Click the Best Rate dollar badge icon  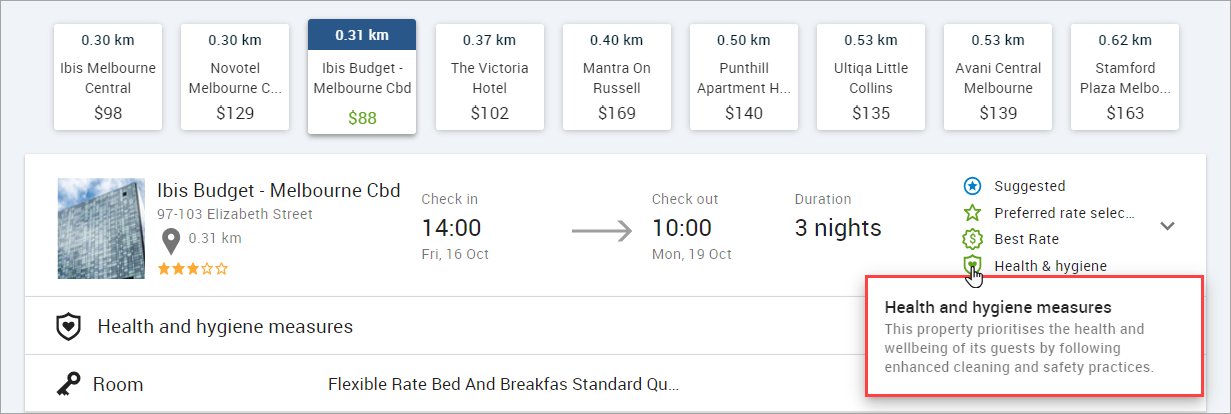[x=972, y=239]
